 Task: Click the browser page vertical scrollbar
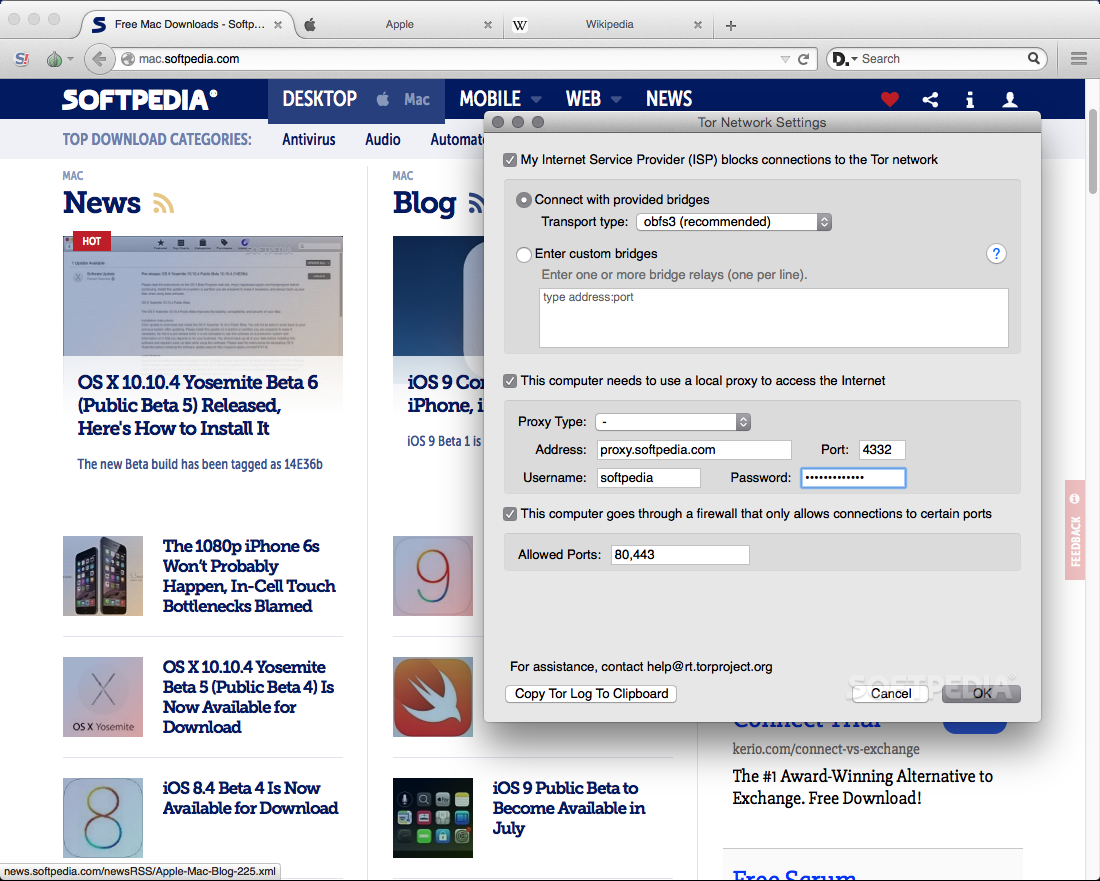1092,151
